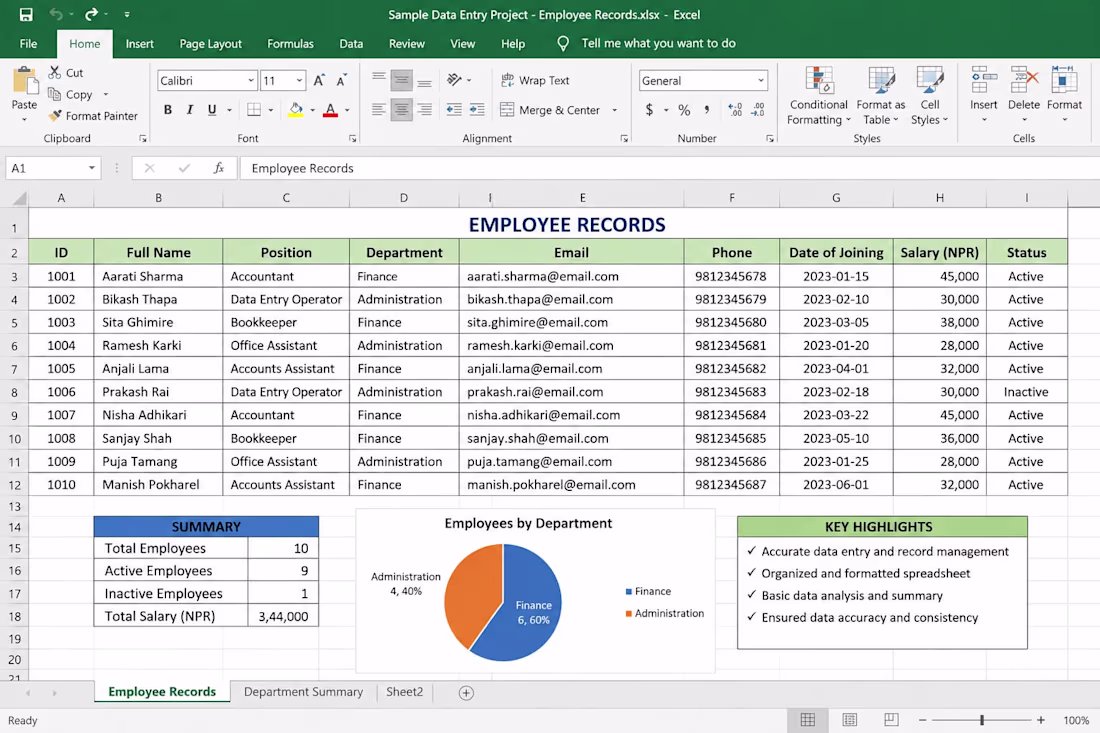Viewport: 1100px width, 733px height.
Task: Toggle Wrap Text
Action: (x=535, y=81)
